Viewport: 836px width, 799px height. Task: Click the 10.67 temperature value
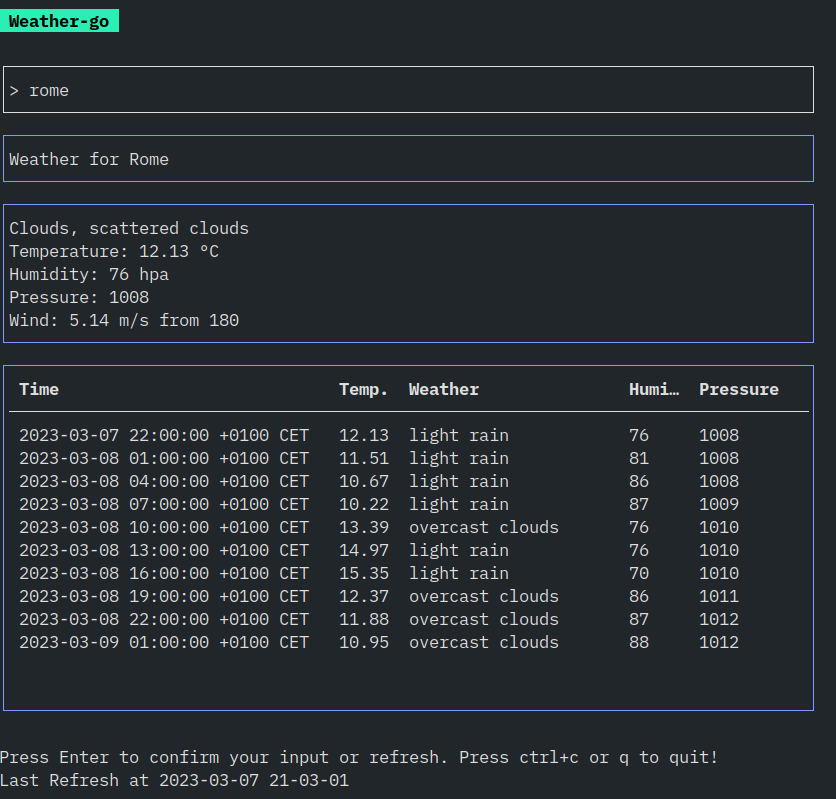click(x=364, y=481)
